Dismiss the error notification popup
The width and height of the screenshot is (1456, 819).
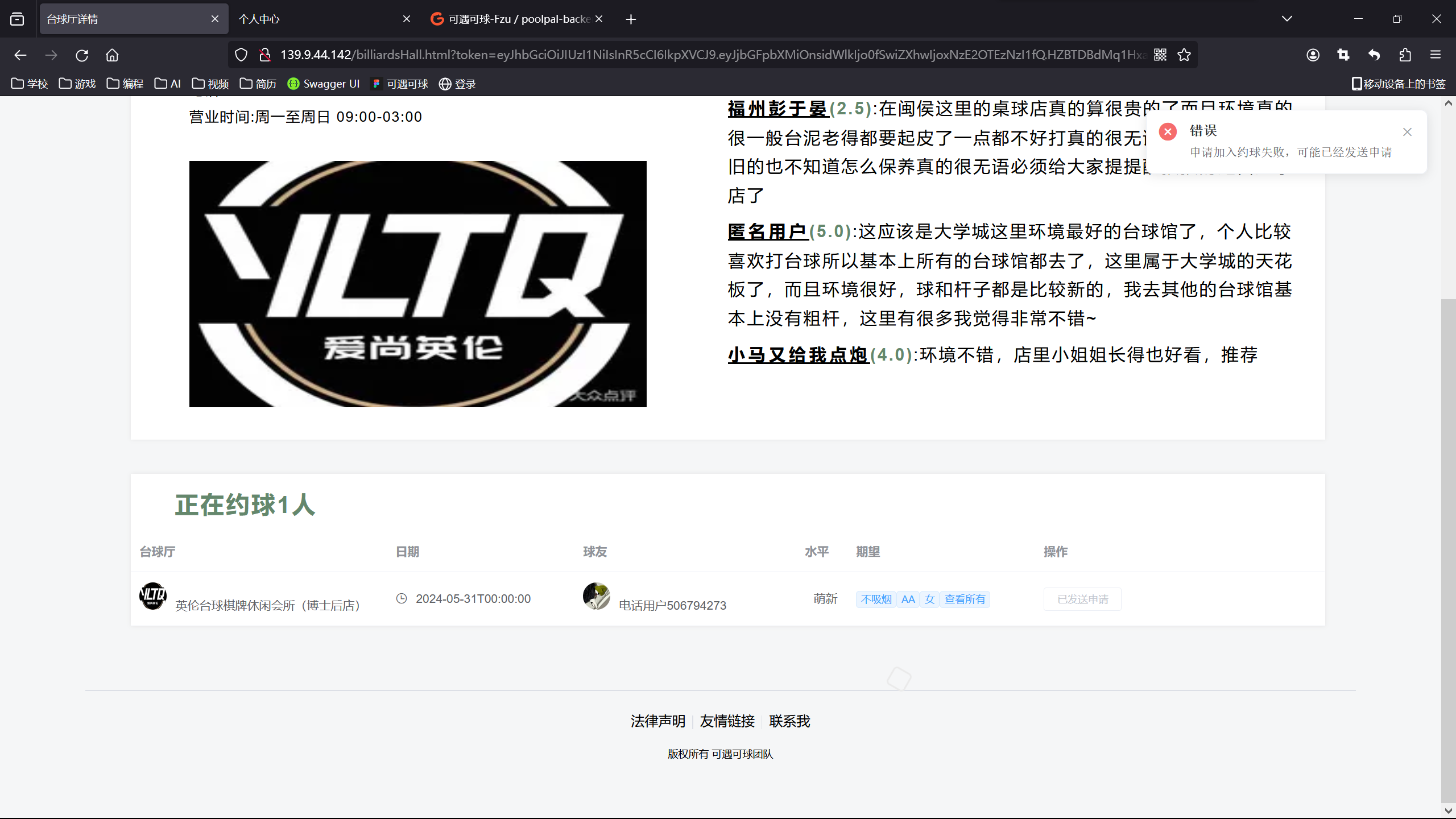1407,132
